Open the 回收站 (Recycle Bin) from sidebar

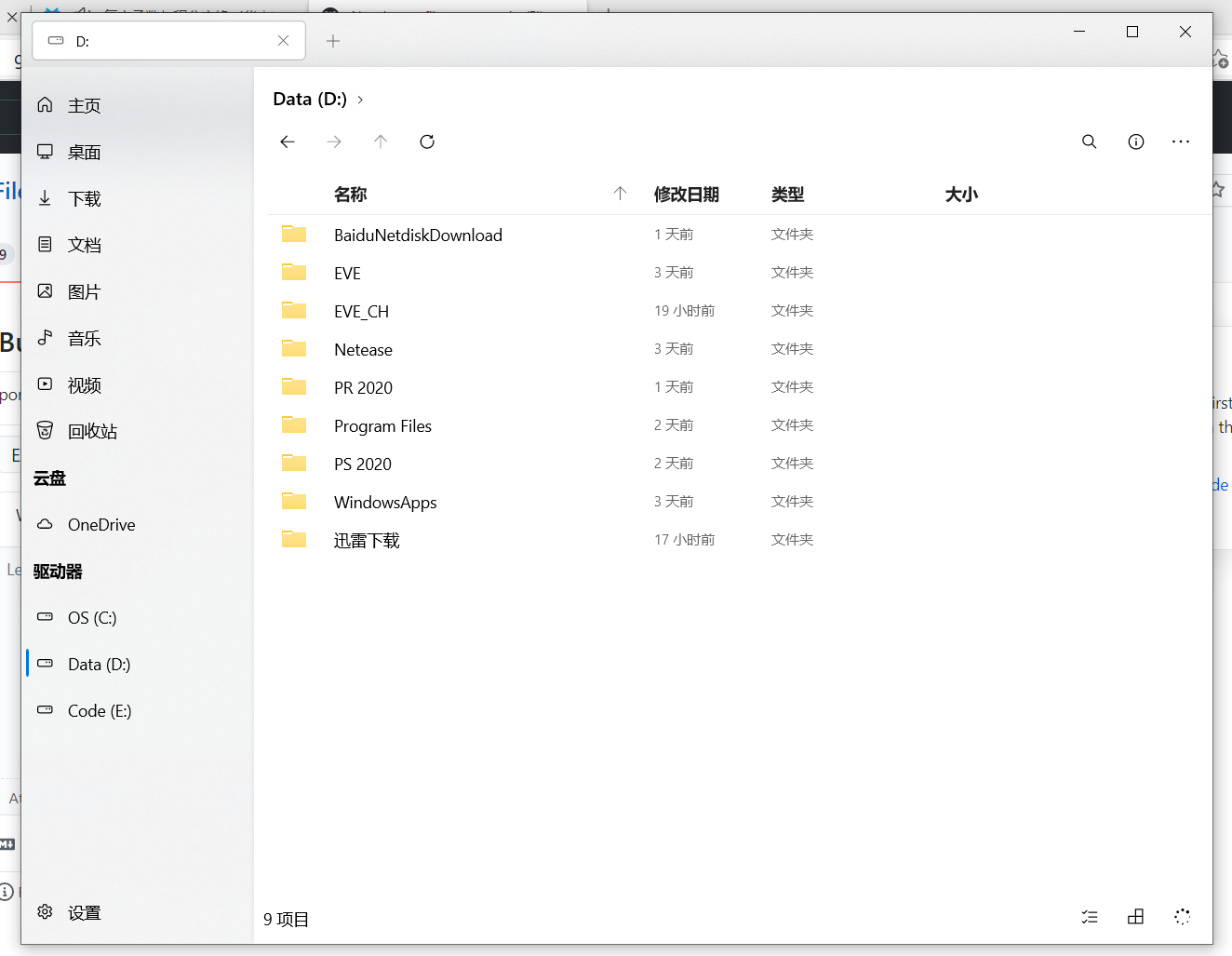coord(88,431)
